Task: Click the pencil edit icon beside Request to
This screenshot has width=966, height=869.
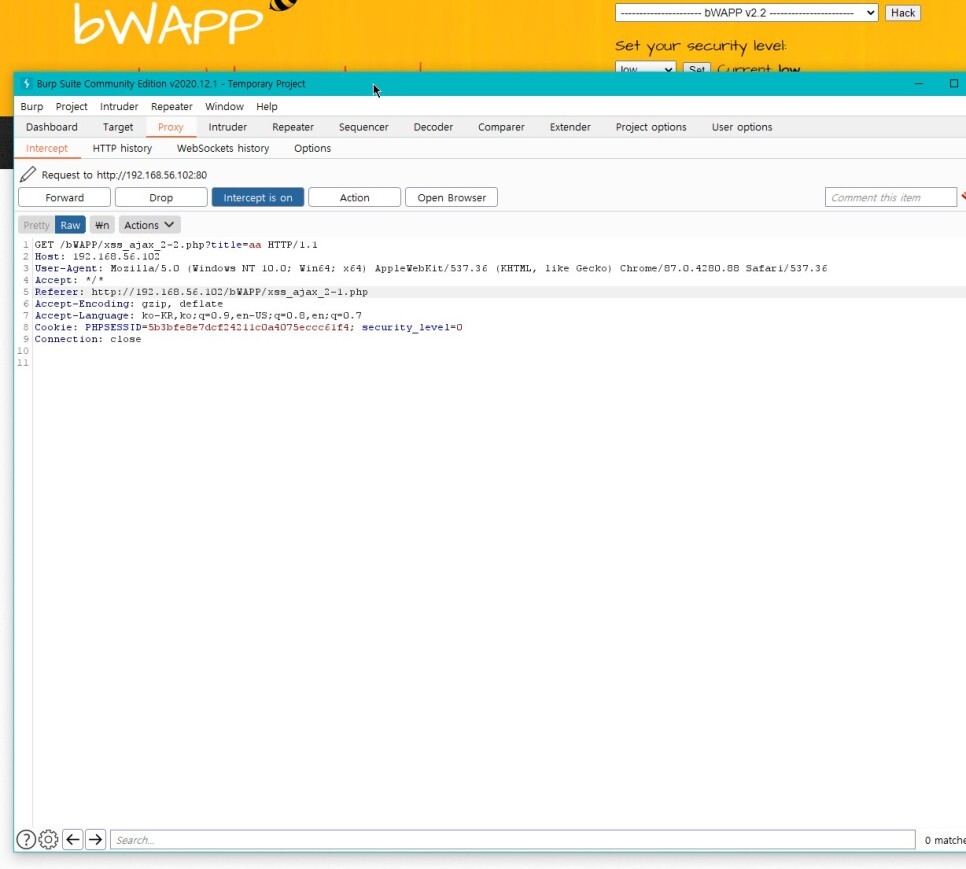Action: (x=28, y=174)
